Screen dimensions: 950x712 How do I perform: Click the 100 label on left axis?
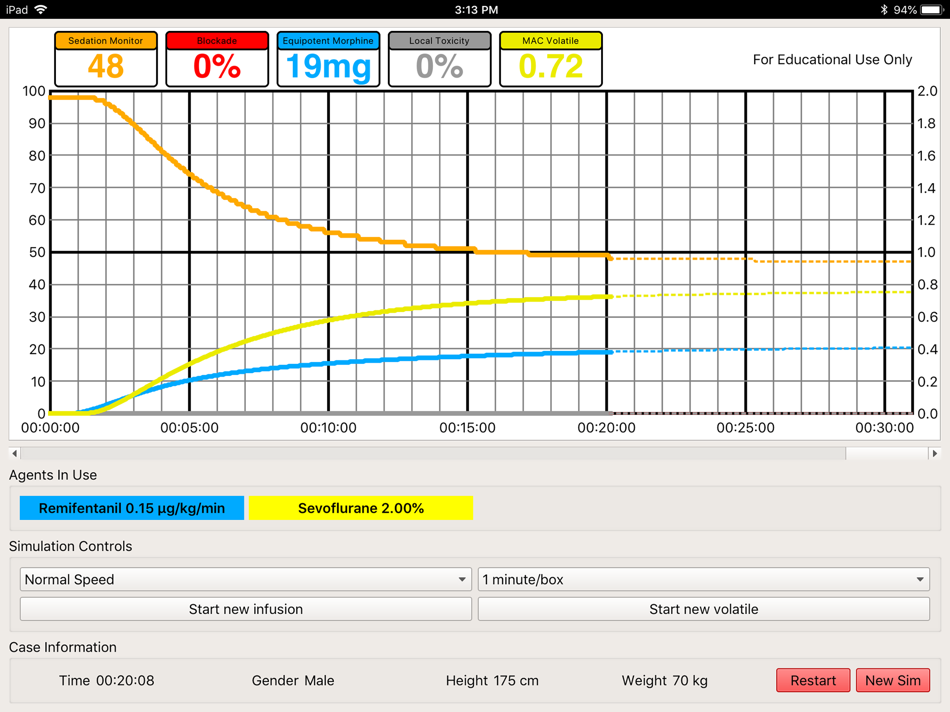34,91
